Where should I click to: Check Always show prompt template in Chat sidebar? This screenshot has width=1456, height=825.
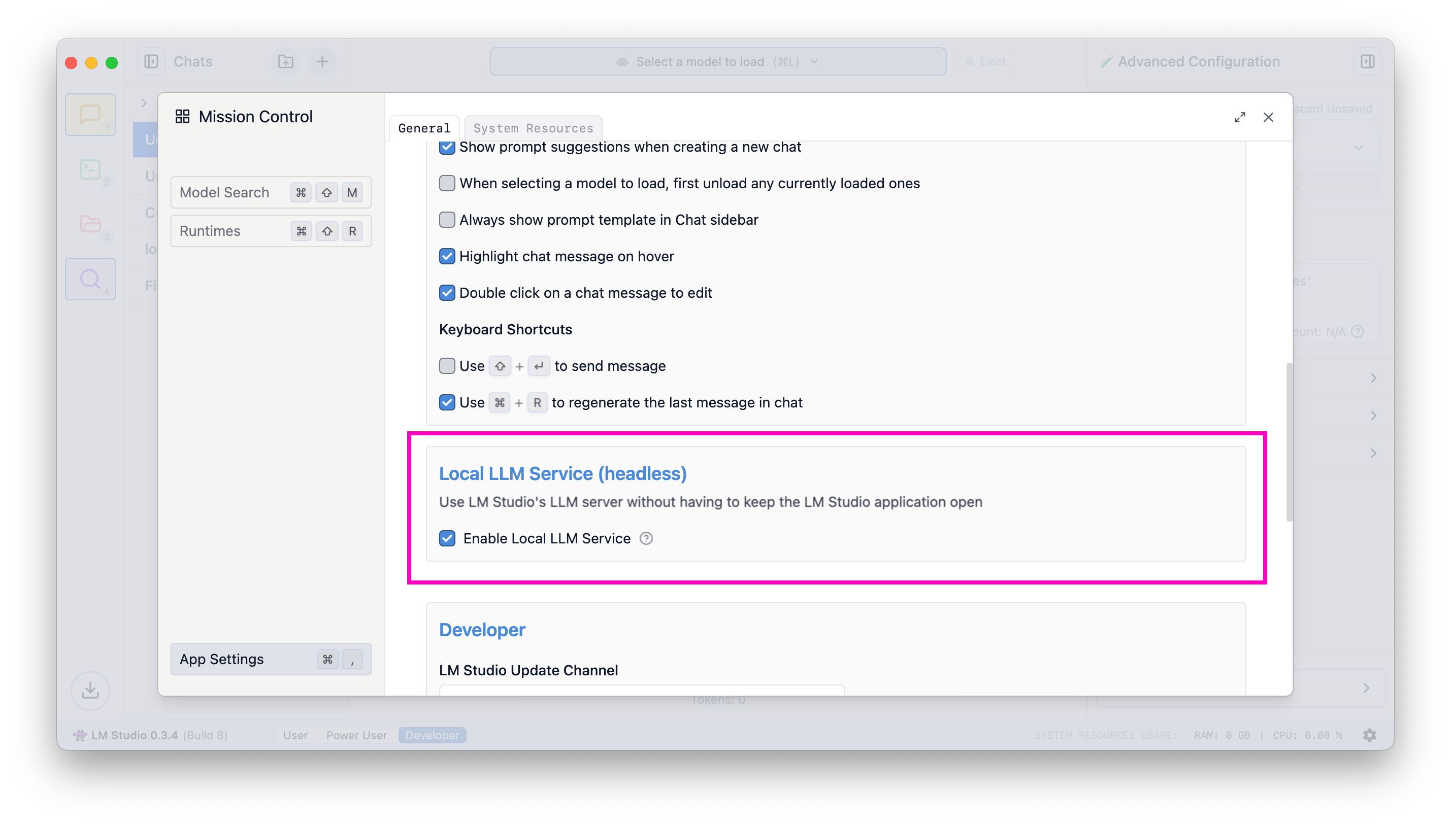447,220
